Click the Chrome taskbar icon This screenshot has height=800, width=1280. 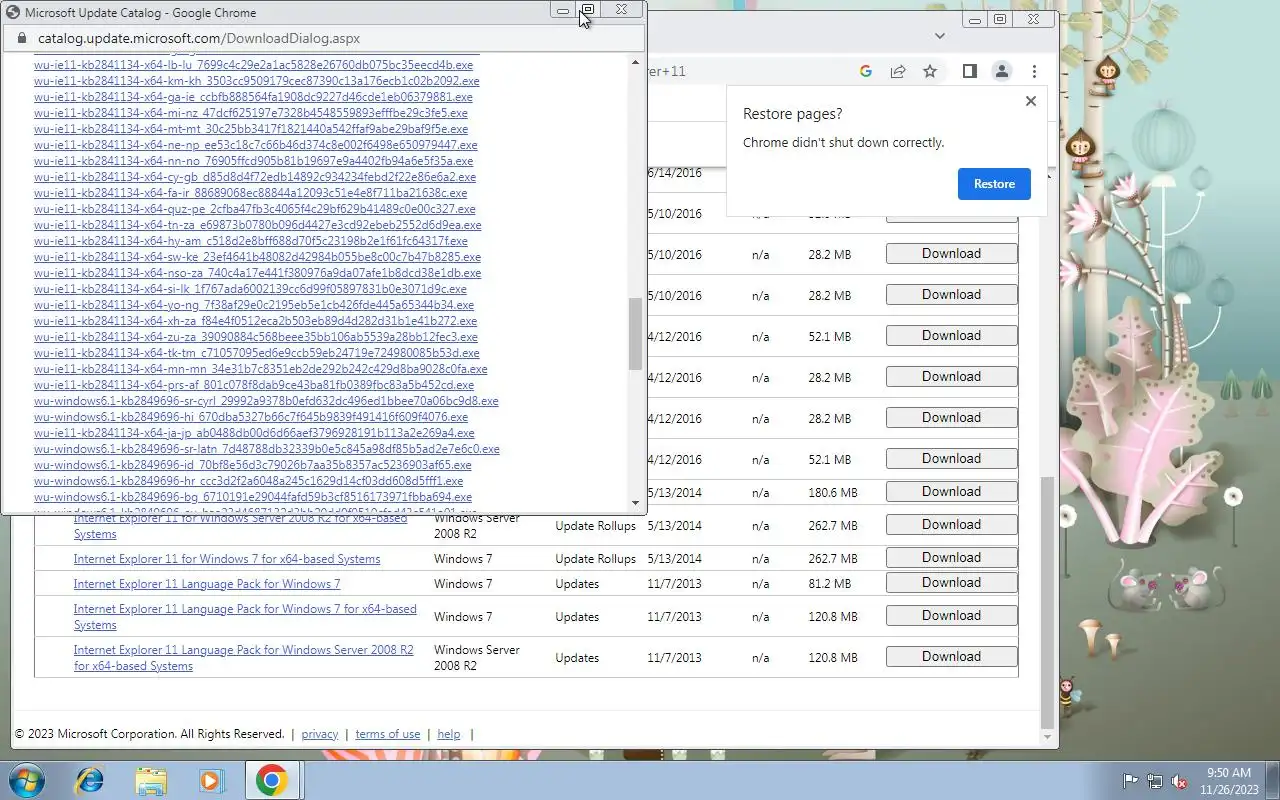click(272, 780)
